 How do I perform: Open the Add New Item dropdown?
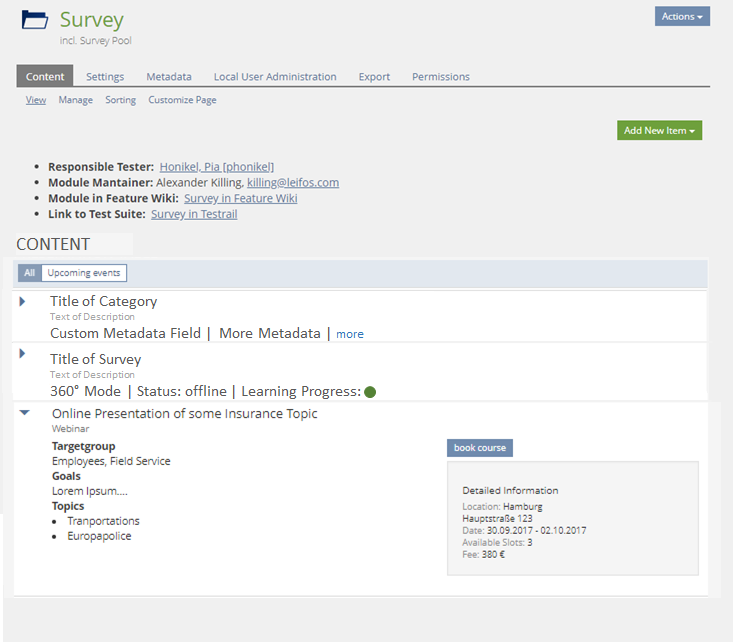[659, 130]
